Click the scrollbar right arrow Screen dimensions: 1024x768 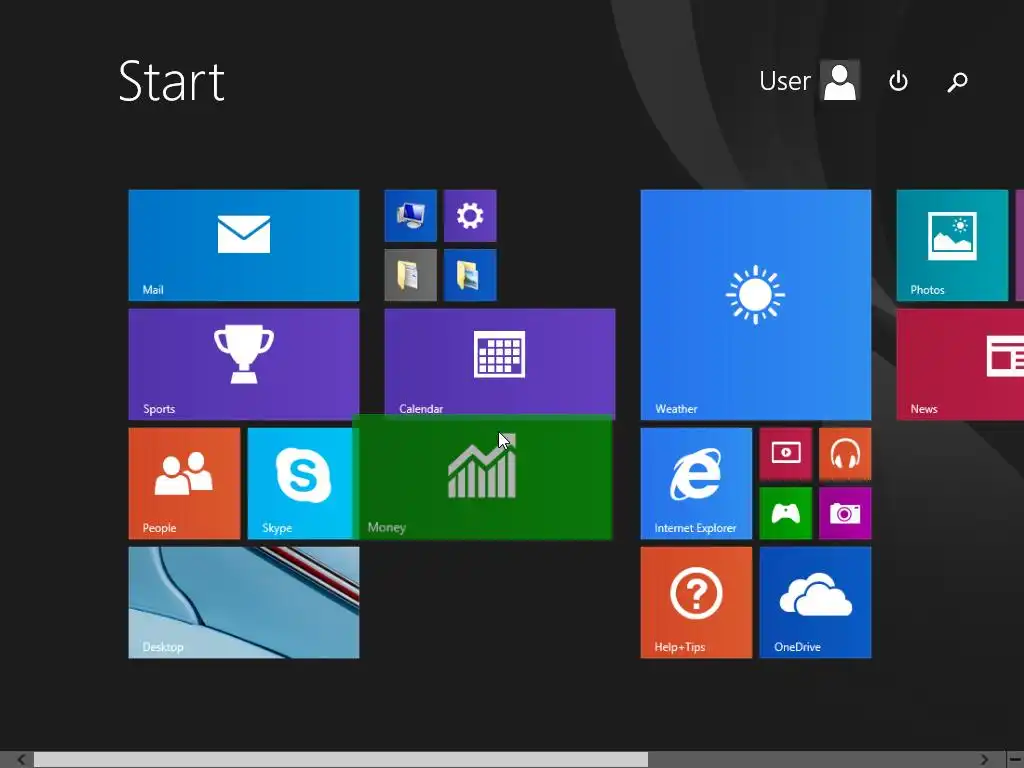click(984, 760)
